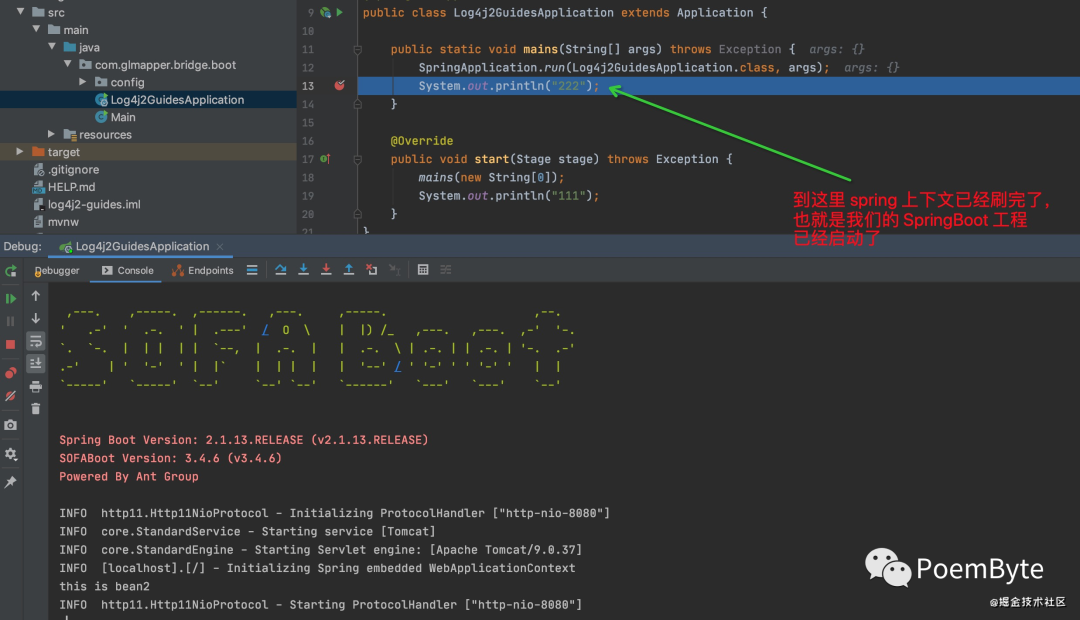Viewport: 1080px width, 620px height.
Task: Show execution point
Action: pos(252,270)
